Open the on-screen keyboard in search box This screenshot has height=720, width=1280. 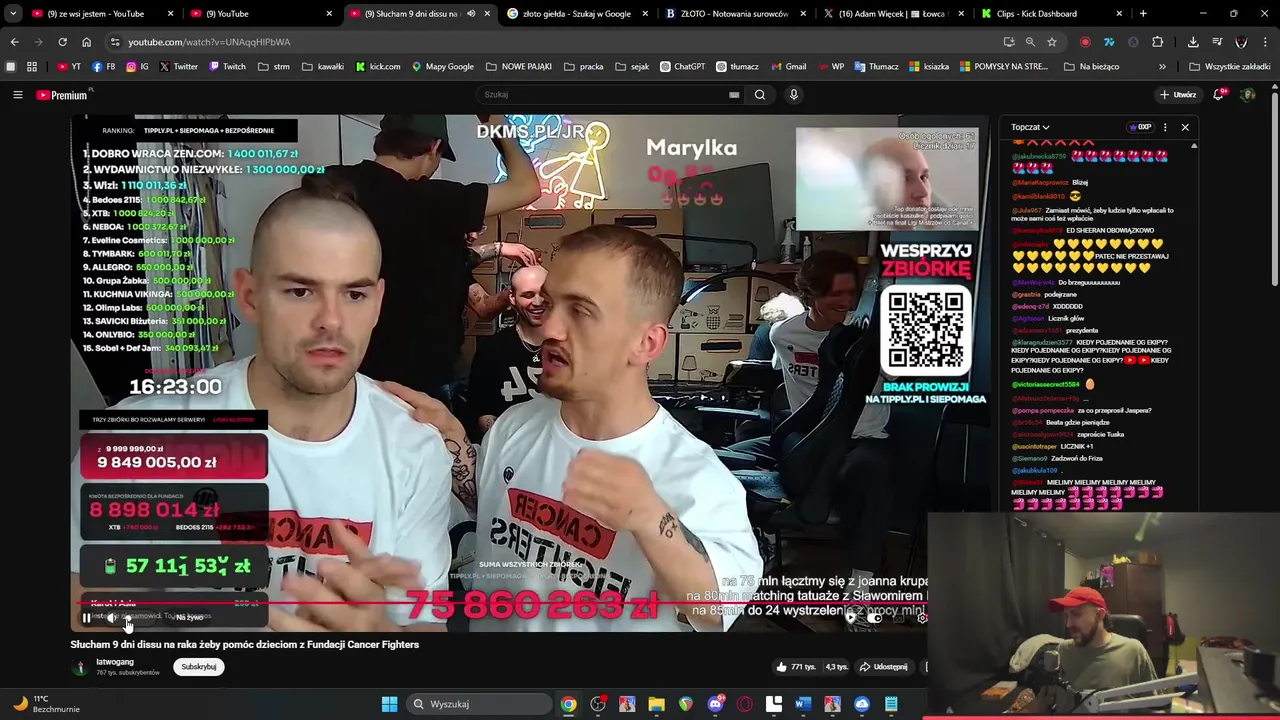734,95
